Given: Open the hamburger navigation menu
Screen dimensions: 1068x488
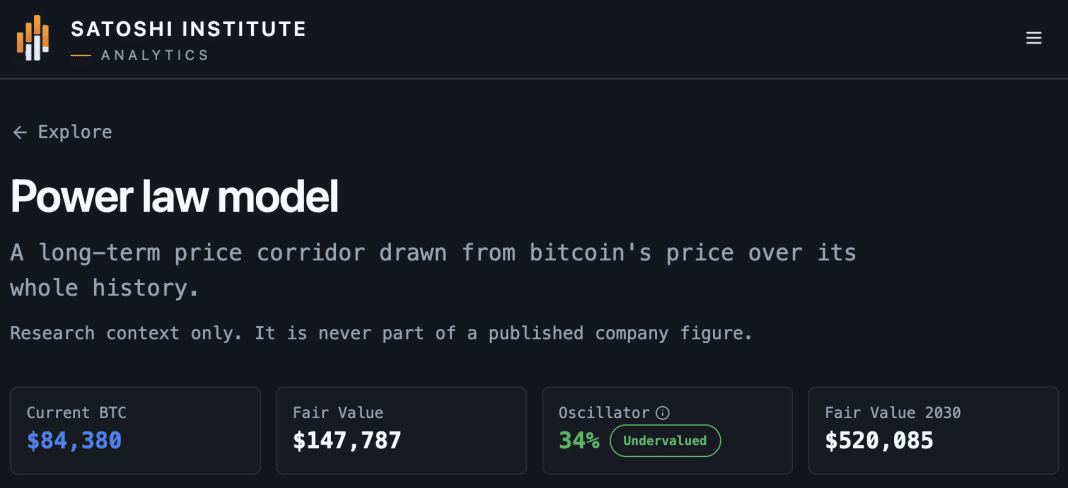Looking at the screenshot, I should [1033, 38].
